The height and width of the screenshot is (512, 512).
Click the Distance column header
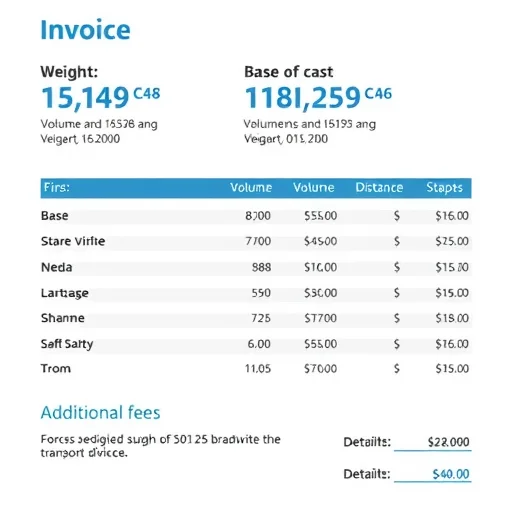[379, 188]
